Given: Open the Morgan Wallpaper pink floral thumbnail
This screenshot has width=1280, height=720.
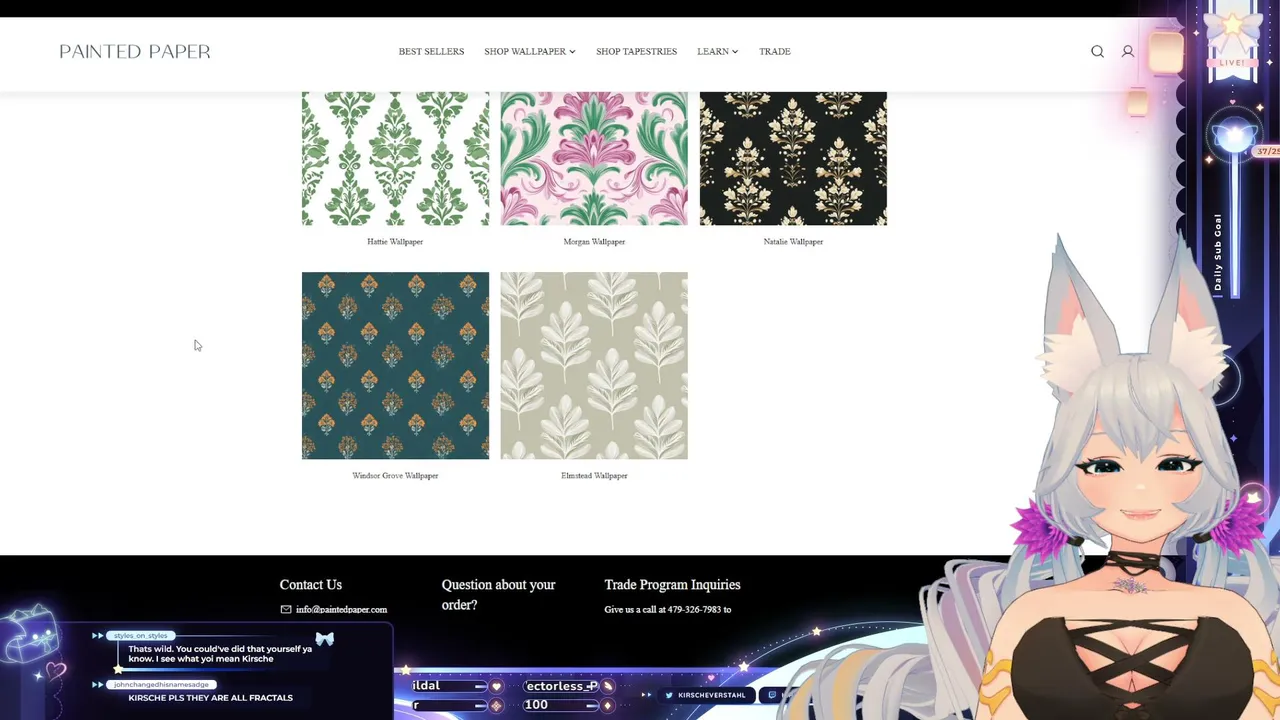Looking at the screenshot, I should pyautogui.click(x=594, y=158).
